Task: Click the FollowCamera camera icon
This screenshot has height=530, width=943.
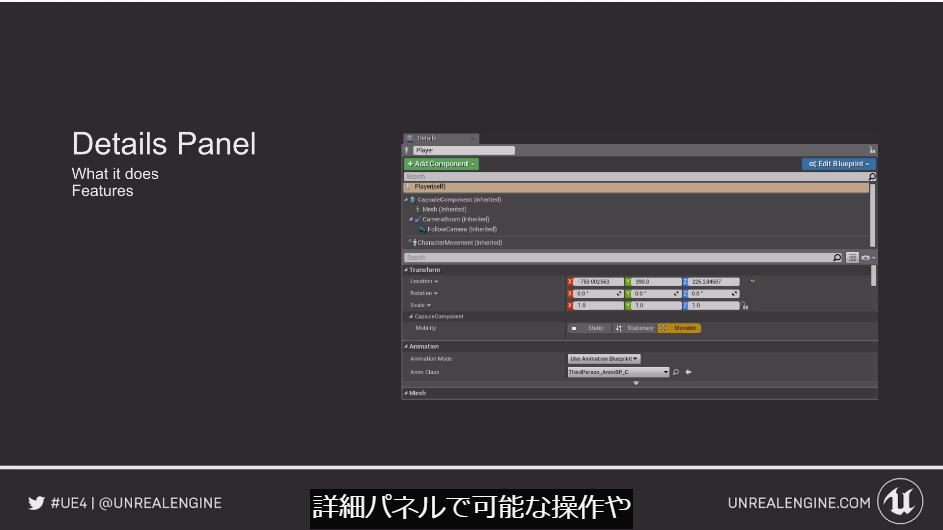Action: tap(422, 229)
